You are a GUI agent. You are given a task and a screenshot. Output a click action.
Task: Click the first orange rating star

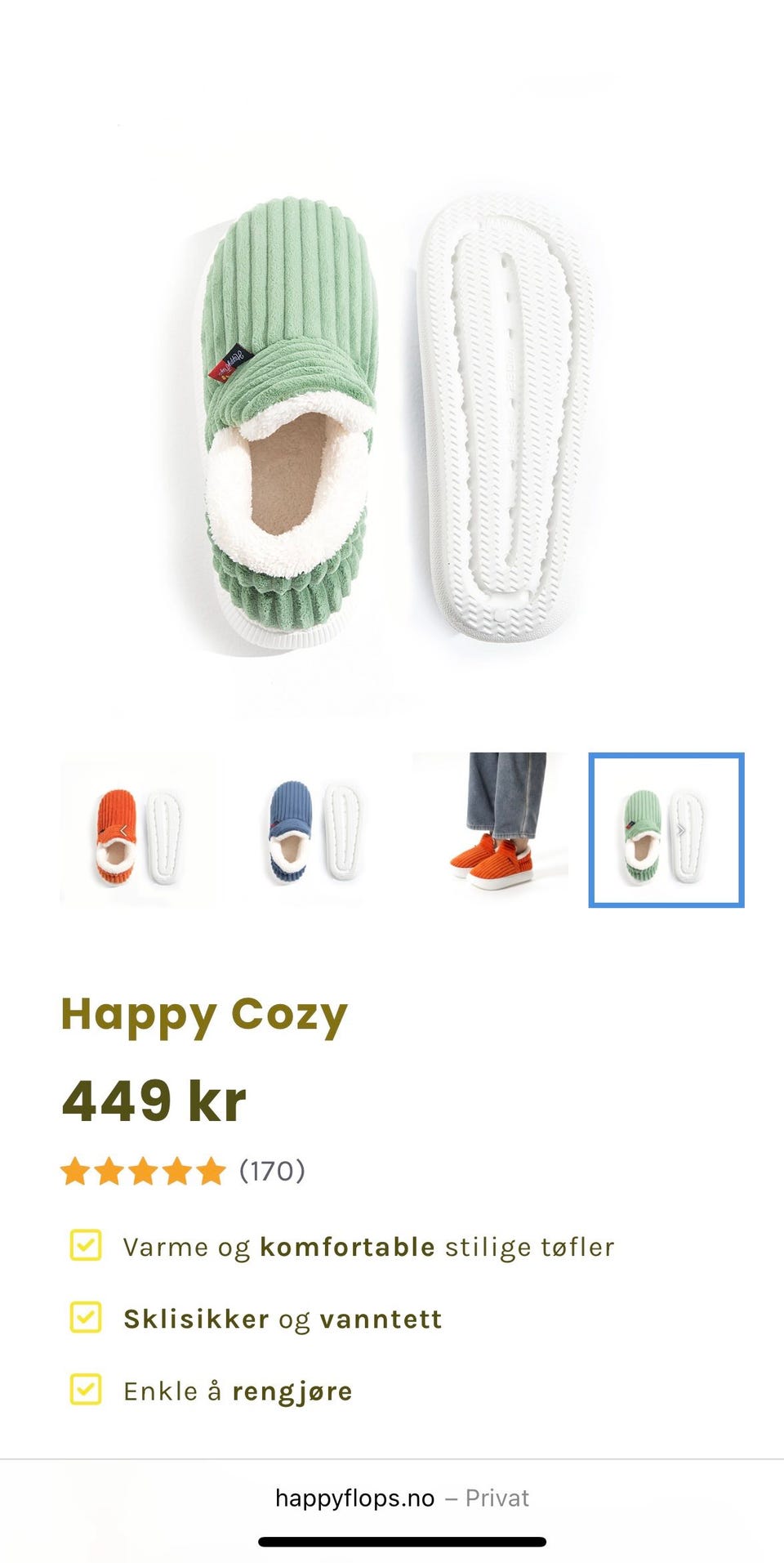[75, 1171]
